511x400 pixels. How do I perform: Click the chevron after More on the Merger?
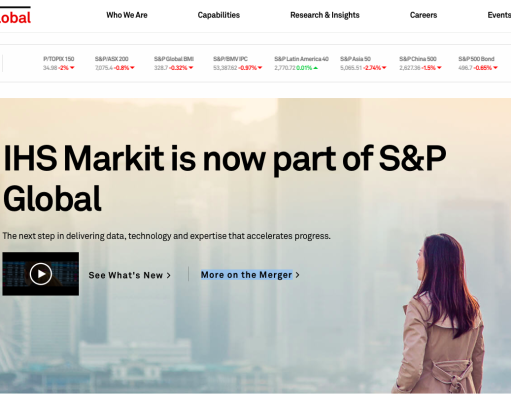pyautogui.click(x=297, y=275)
